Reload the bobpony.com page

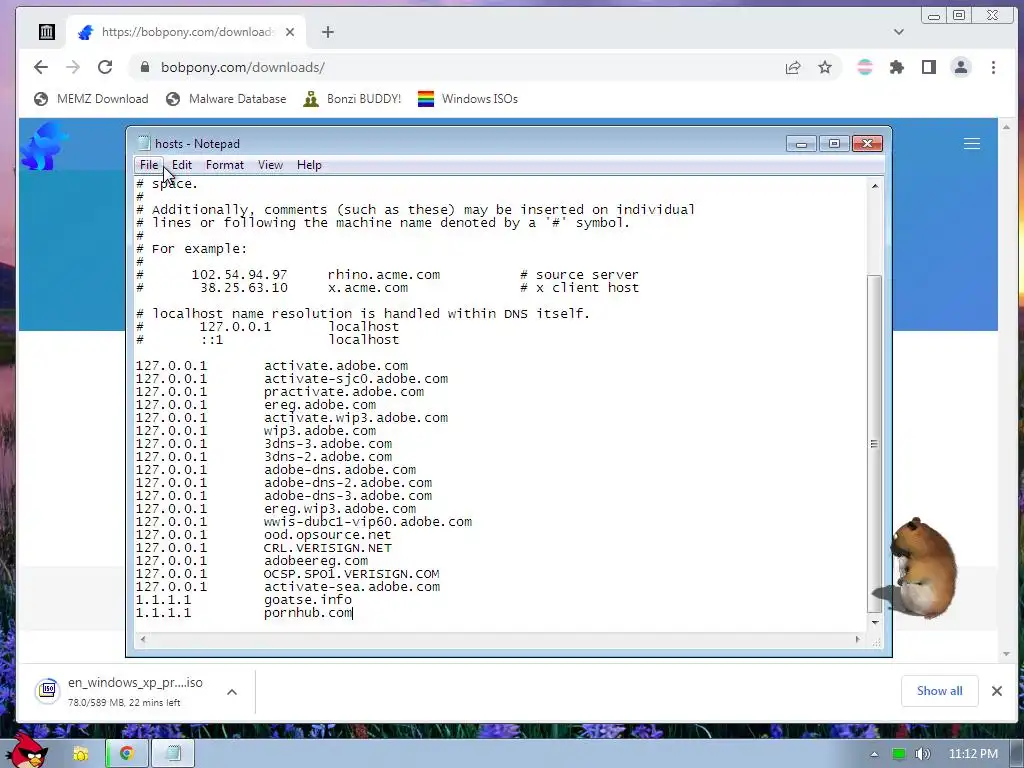click(105, 67)
